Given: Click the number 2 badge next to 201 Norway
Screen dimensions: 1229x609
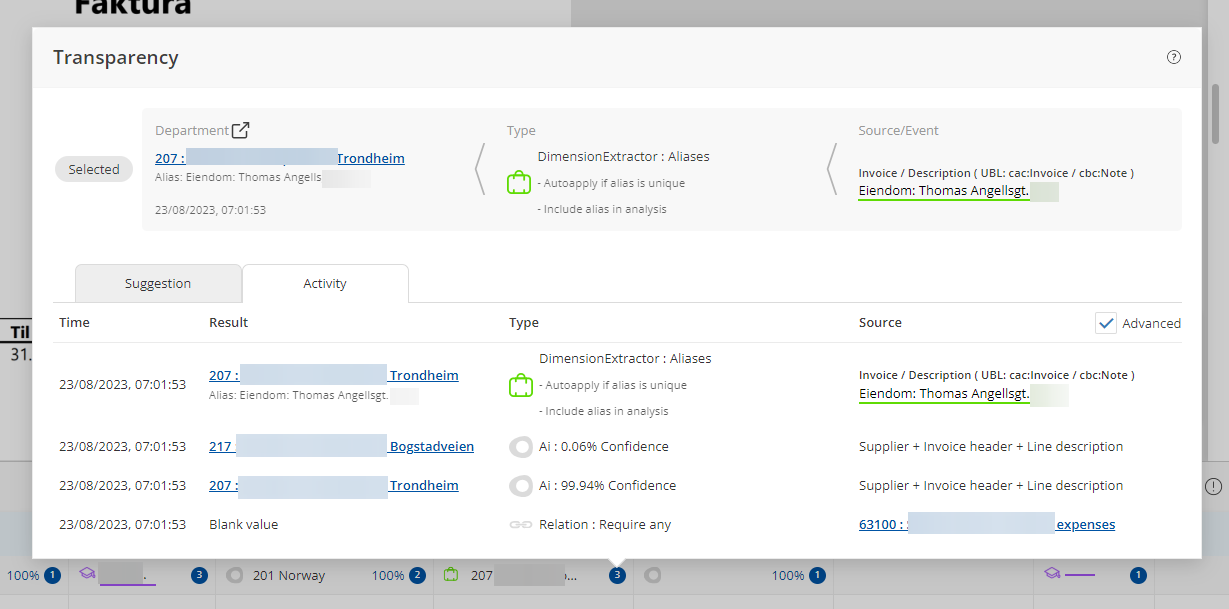Looking at the screenshot, I should 418,576.
